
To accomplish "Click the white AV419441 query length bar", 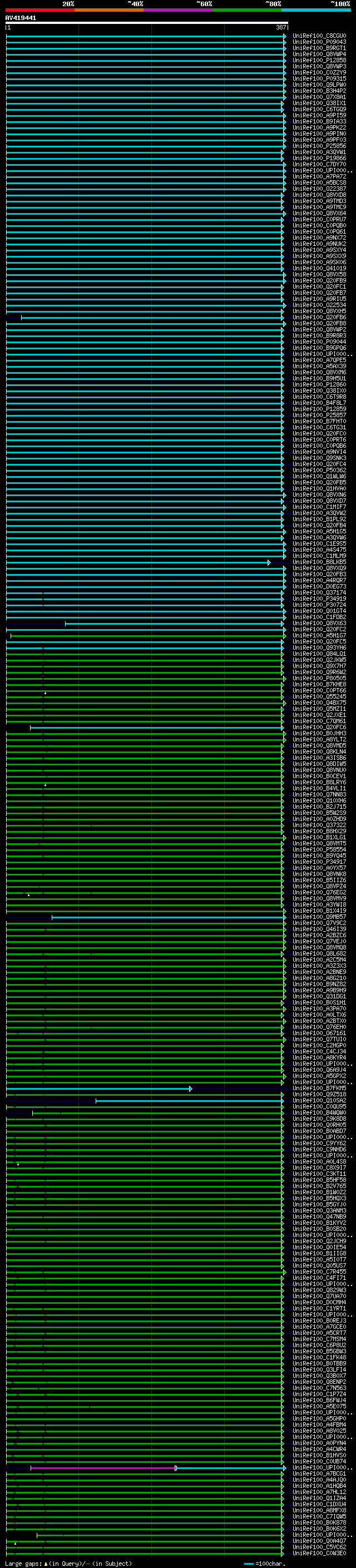I will (147, 22).
